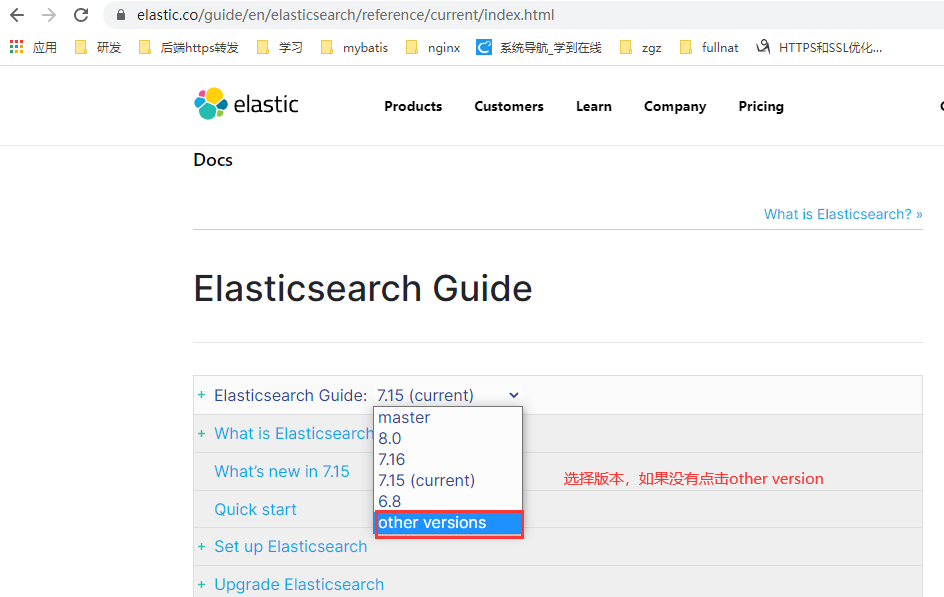Open the 学习 bookmark folder
Screen dimensions: 944x597
[280, 48]
